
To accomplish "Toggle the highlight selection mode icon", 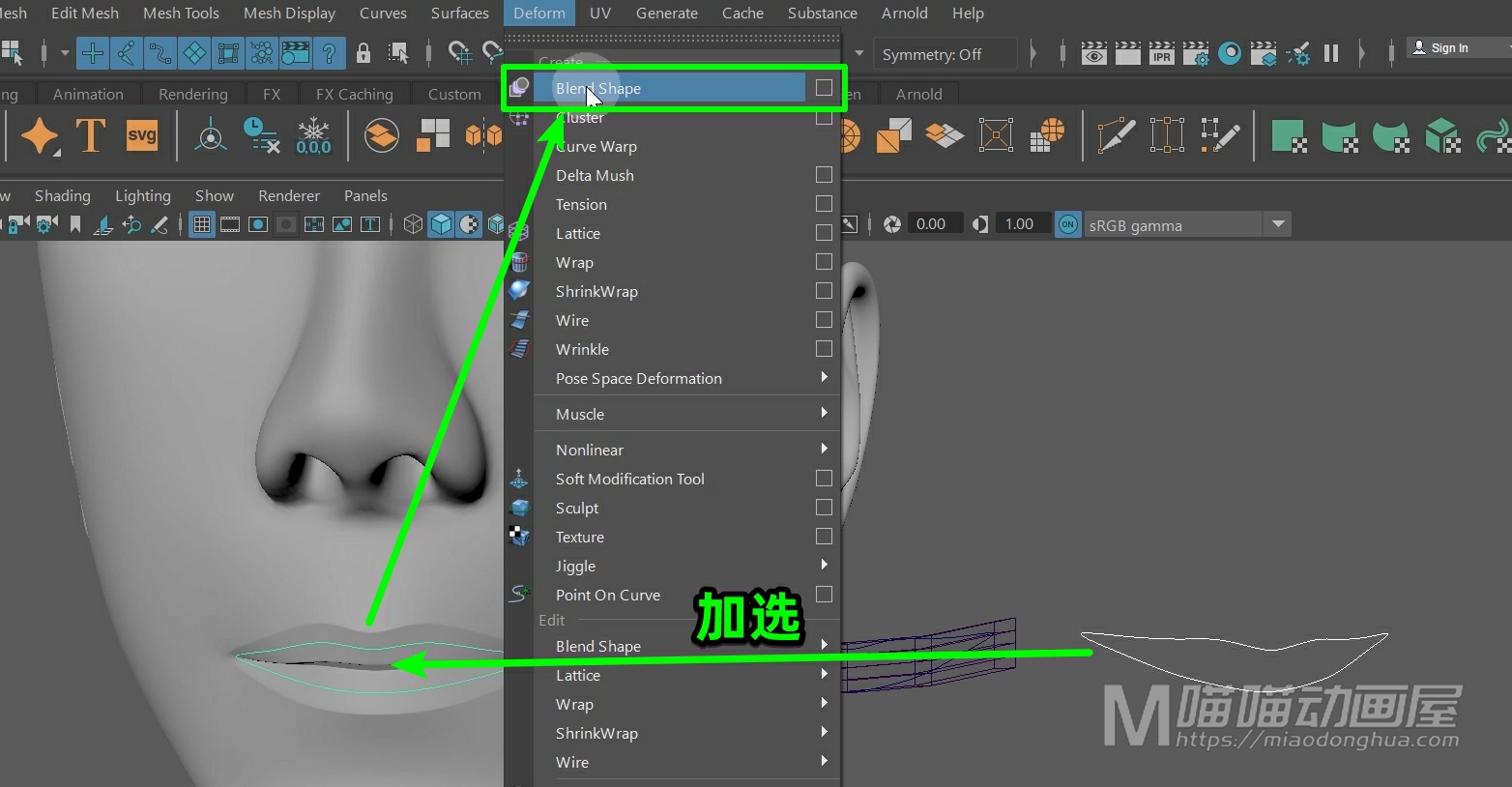I will click(398, 53).
